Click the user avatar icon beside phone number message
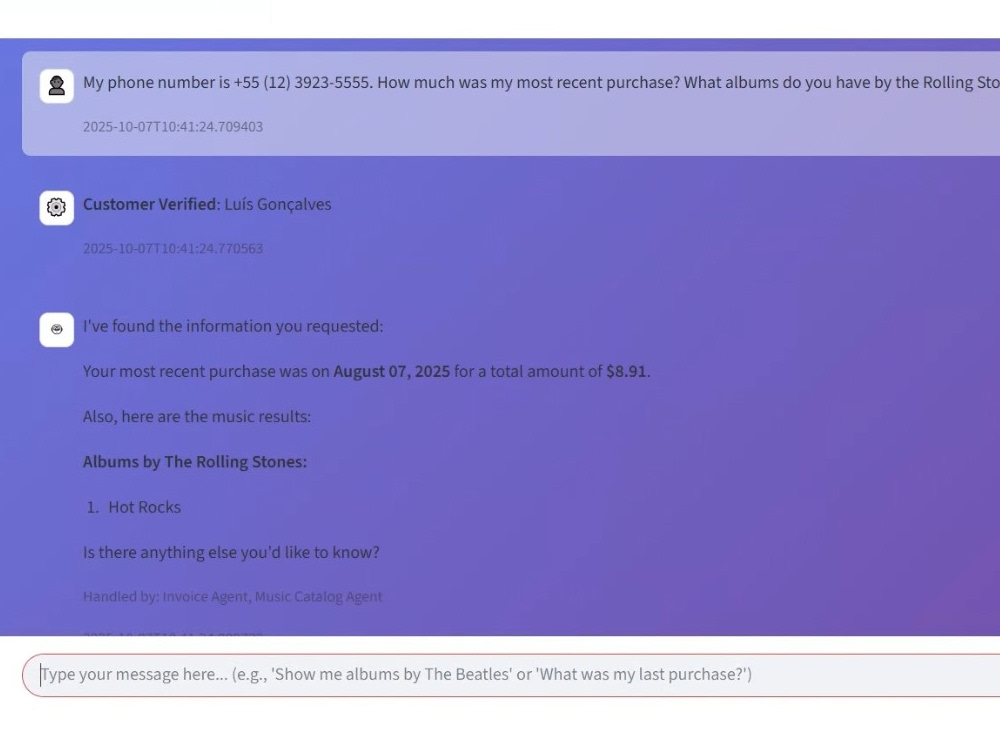 57,86
